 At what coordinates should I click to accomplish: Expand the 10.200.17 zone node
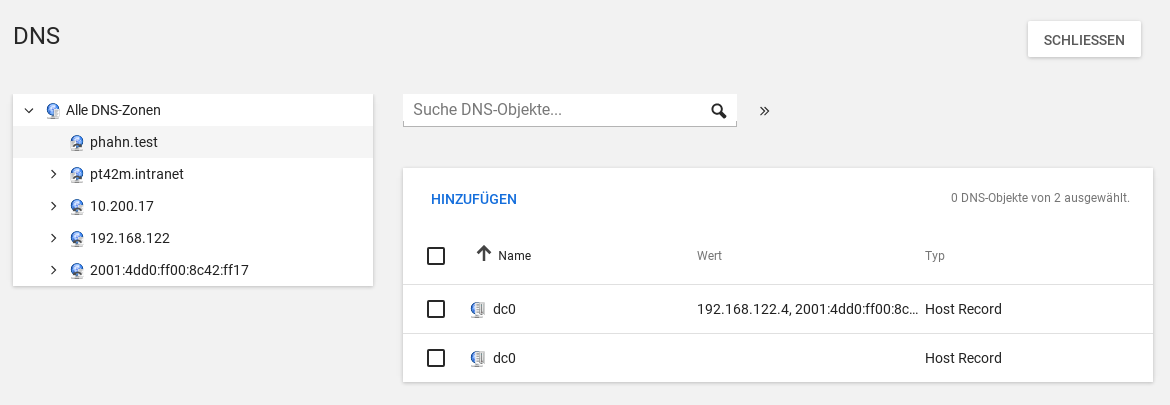53,206
